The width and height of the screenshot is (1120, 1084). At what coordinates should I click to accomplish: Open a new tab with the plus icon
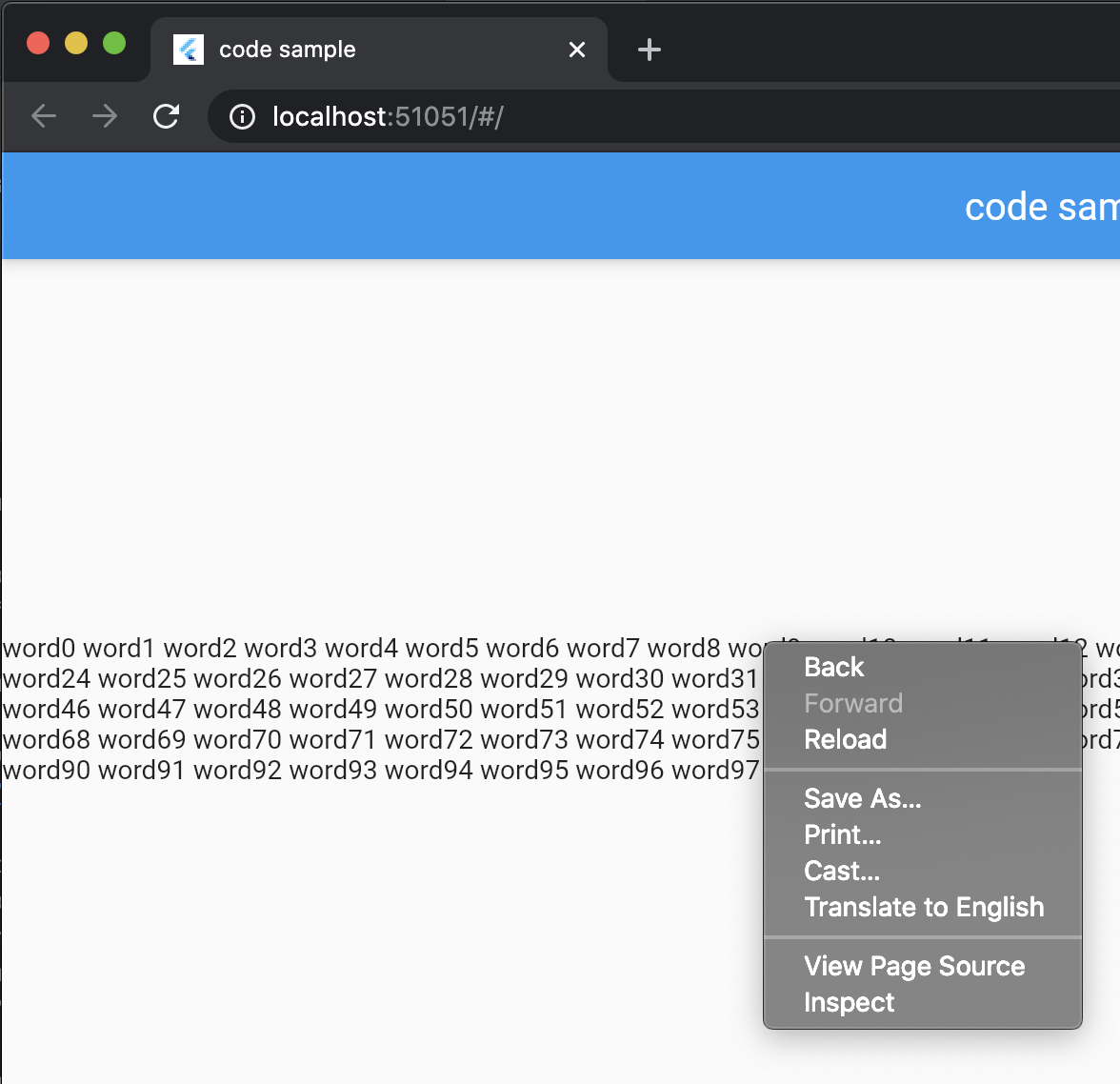[649, 50]
